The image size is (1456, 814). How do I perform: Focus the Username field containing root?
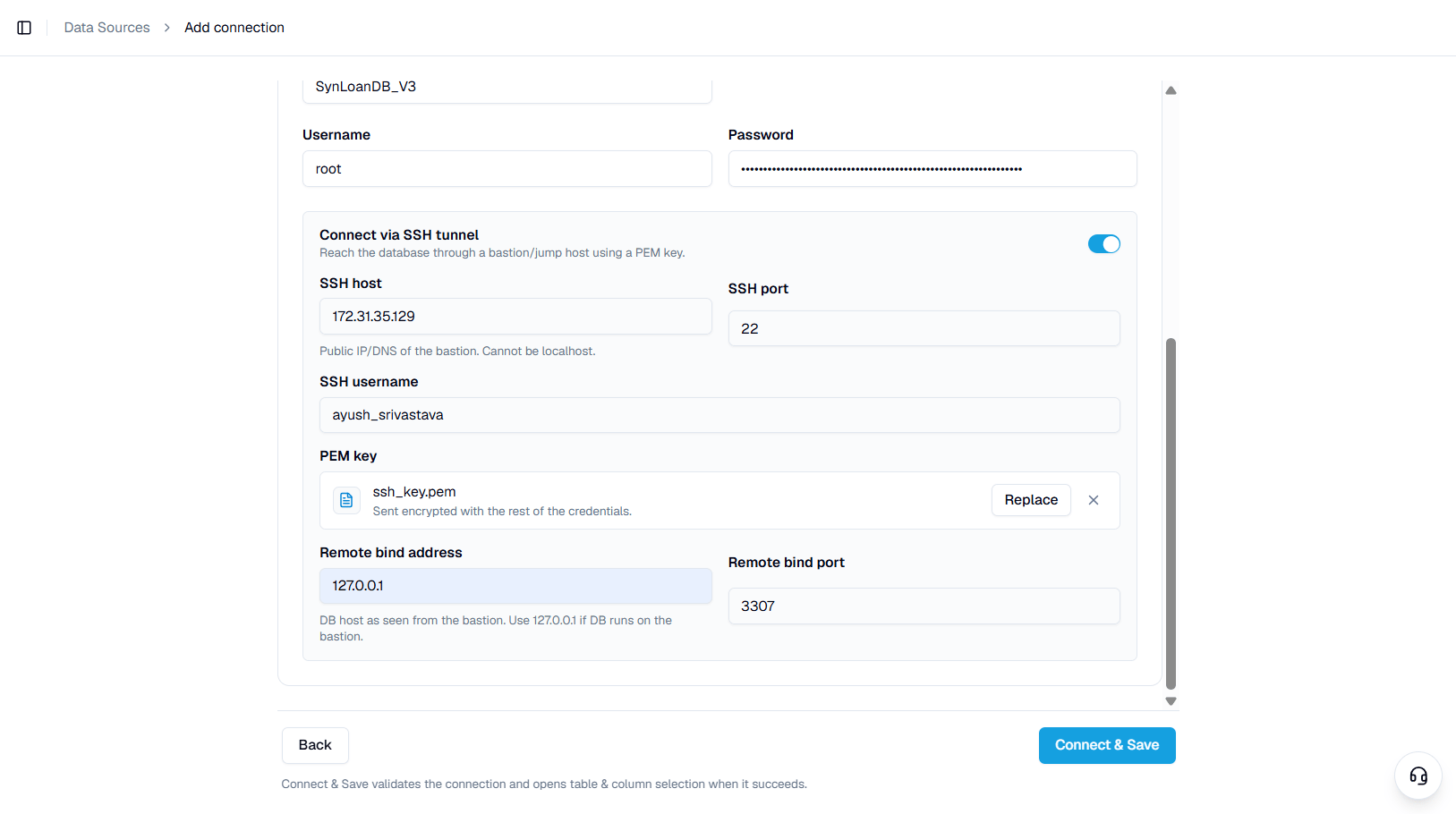coord(507,169)
